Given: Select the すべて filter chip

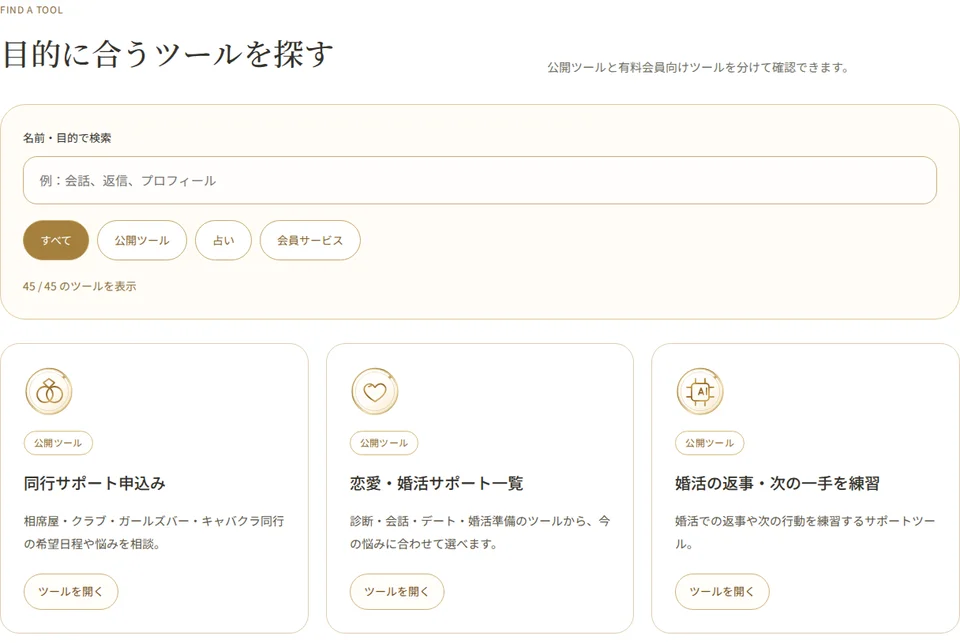Looking at the screenshot, I should [x=56, y=240].
